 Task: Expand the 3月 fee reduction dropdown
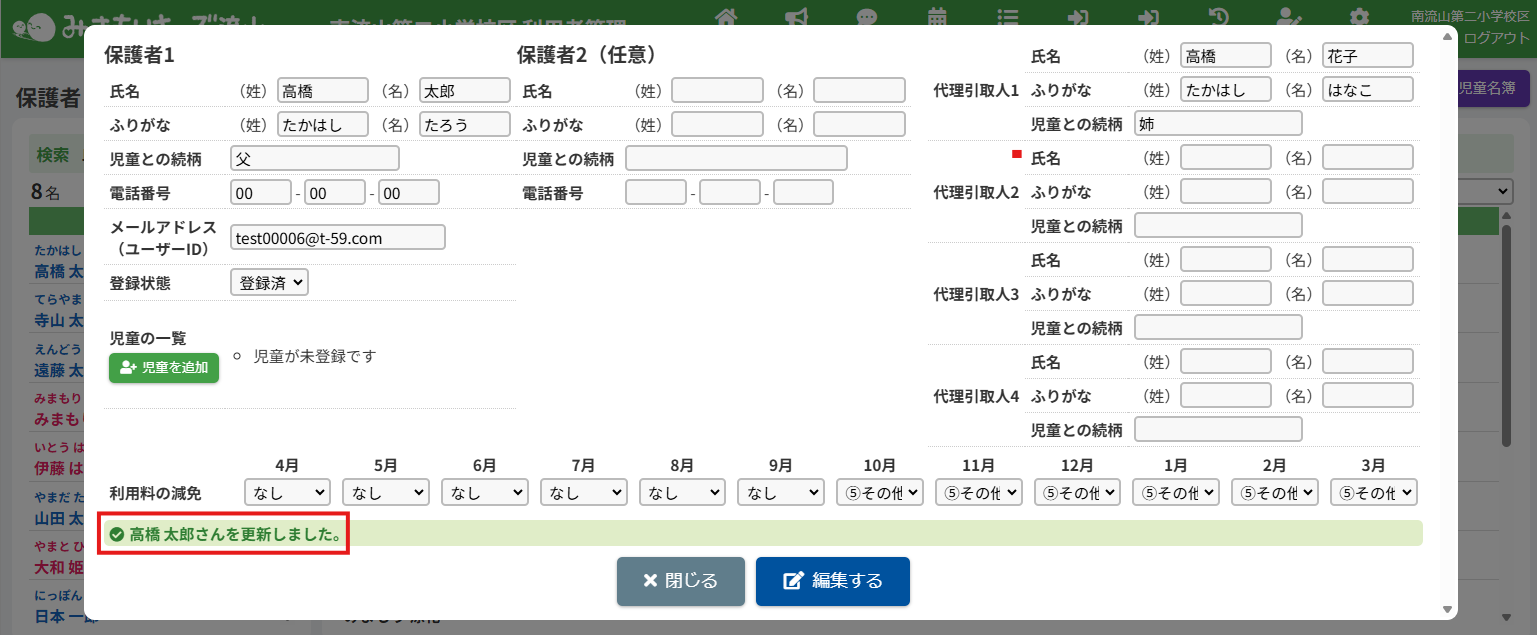(1373, 492)
